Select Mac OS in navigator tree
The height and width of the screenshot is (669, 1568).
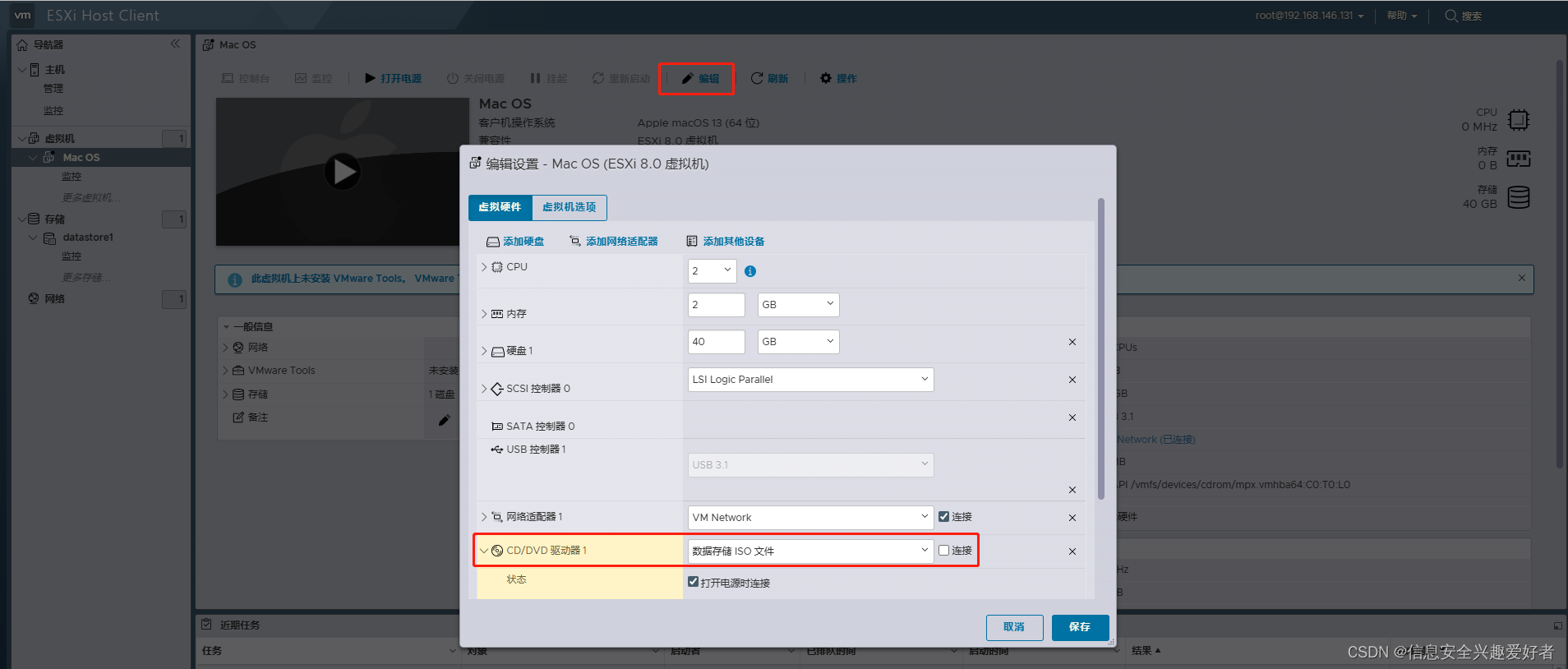pyautogui.click(x=81, y=157)
